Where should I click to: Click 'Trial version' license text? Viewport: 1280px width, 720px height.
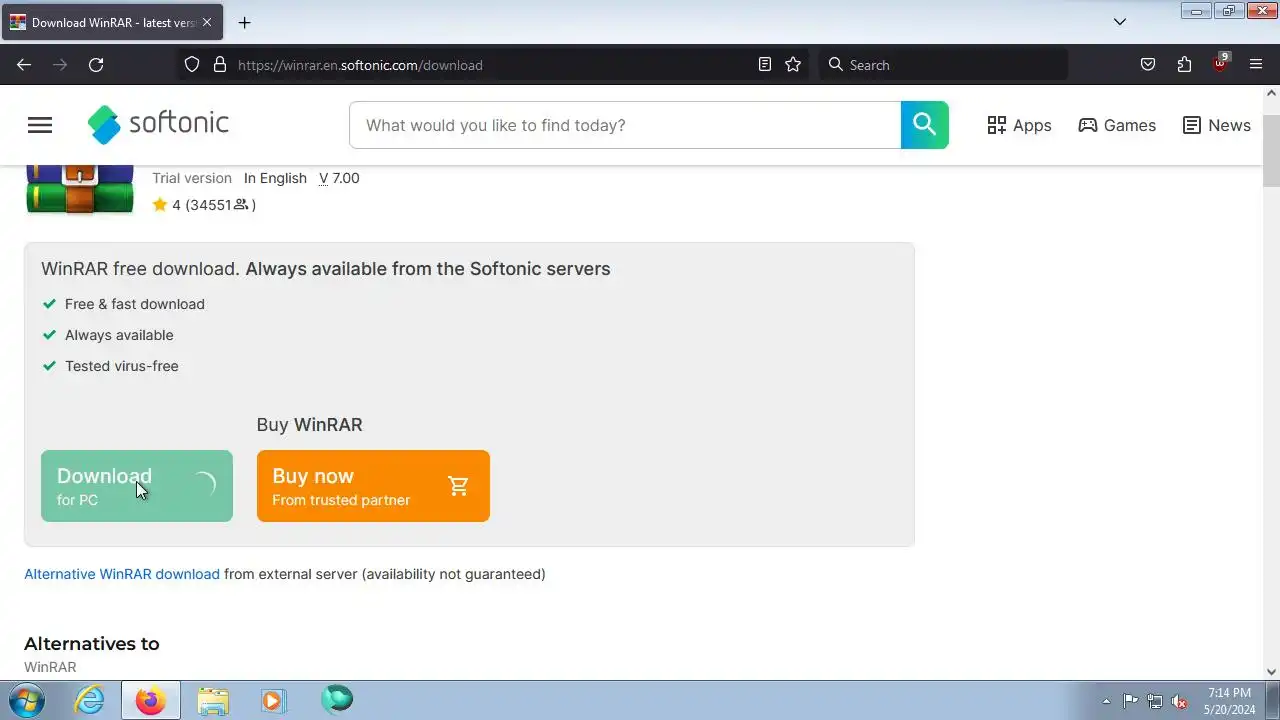192,178
